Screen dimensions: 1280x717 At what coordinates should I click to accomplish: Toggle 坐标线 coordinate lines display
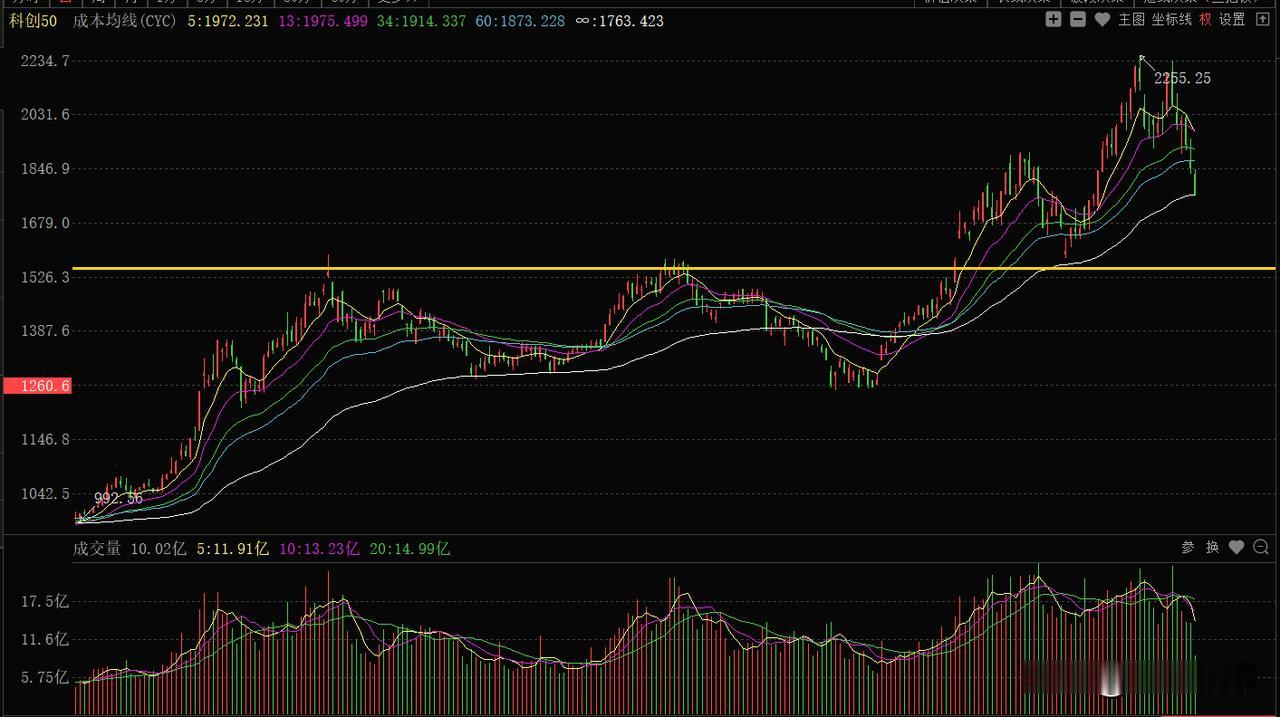pyautogui.click(x=1171, y=19)
